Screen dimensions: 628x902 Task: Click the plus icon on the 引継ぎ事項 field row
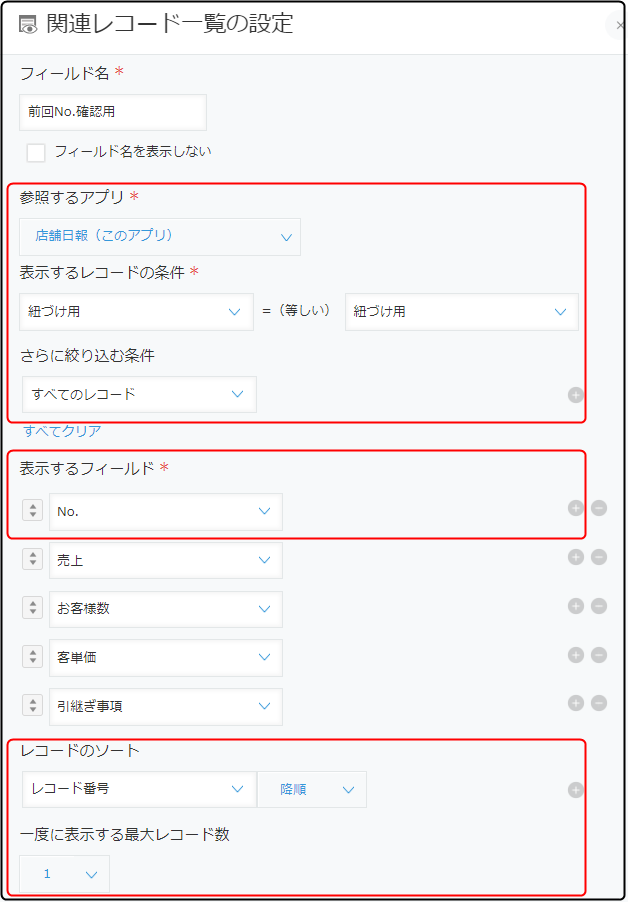(576, 703)
